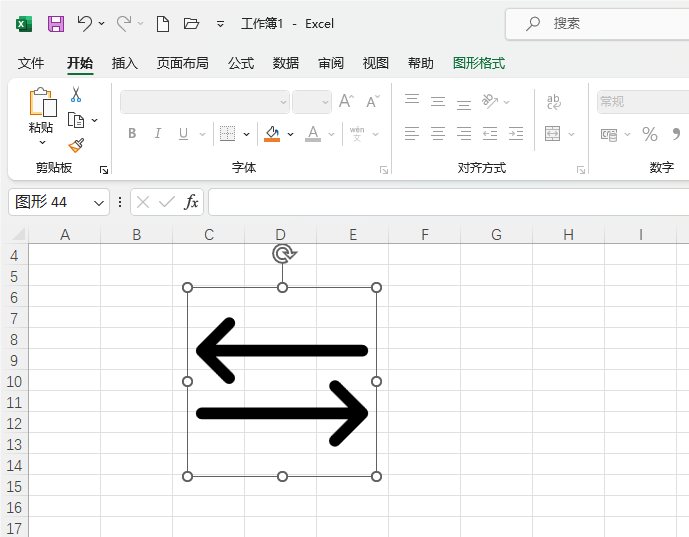The width and height of the screenshot is (689, 537).
Task: Click the Middle Align icon
Action: (438, 102)
